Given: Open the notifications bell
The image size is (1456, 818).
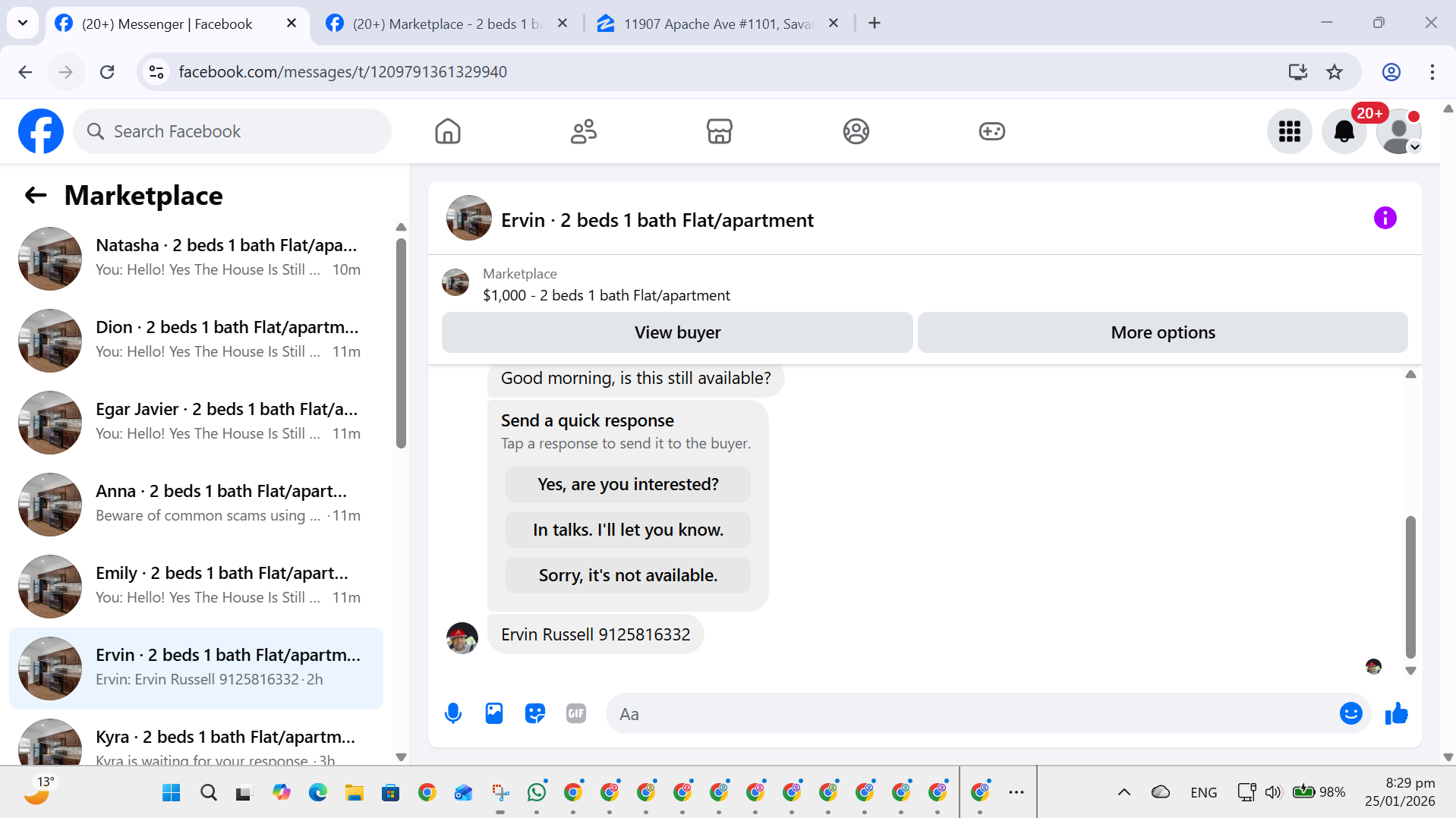Looking at the screenshot, I should pyautogui.click(x=1344, y=131).
